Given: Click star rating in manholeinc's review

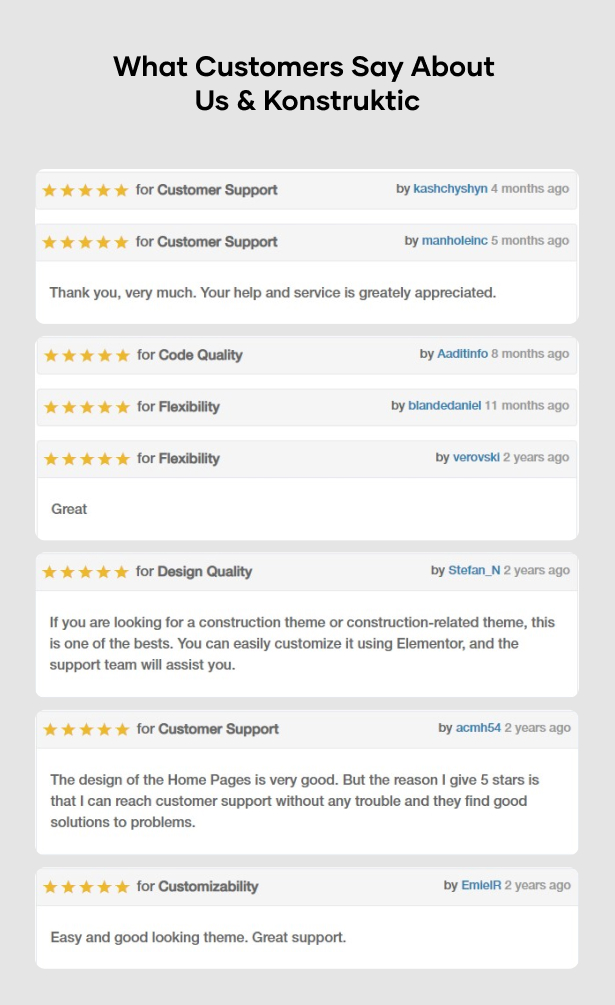Looking at the screenshot, I should (x=85, y=242).
